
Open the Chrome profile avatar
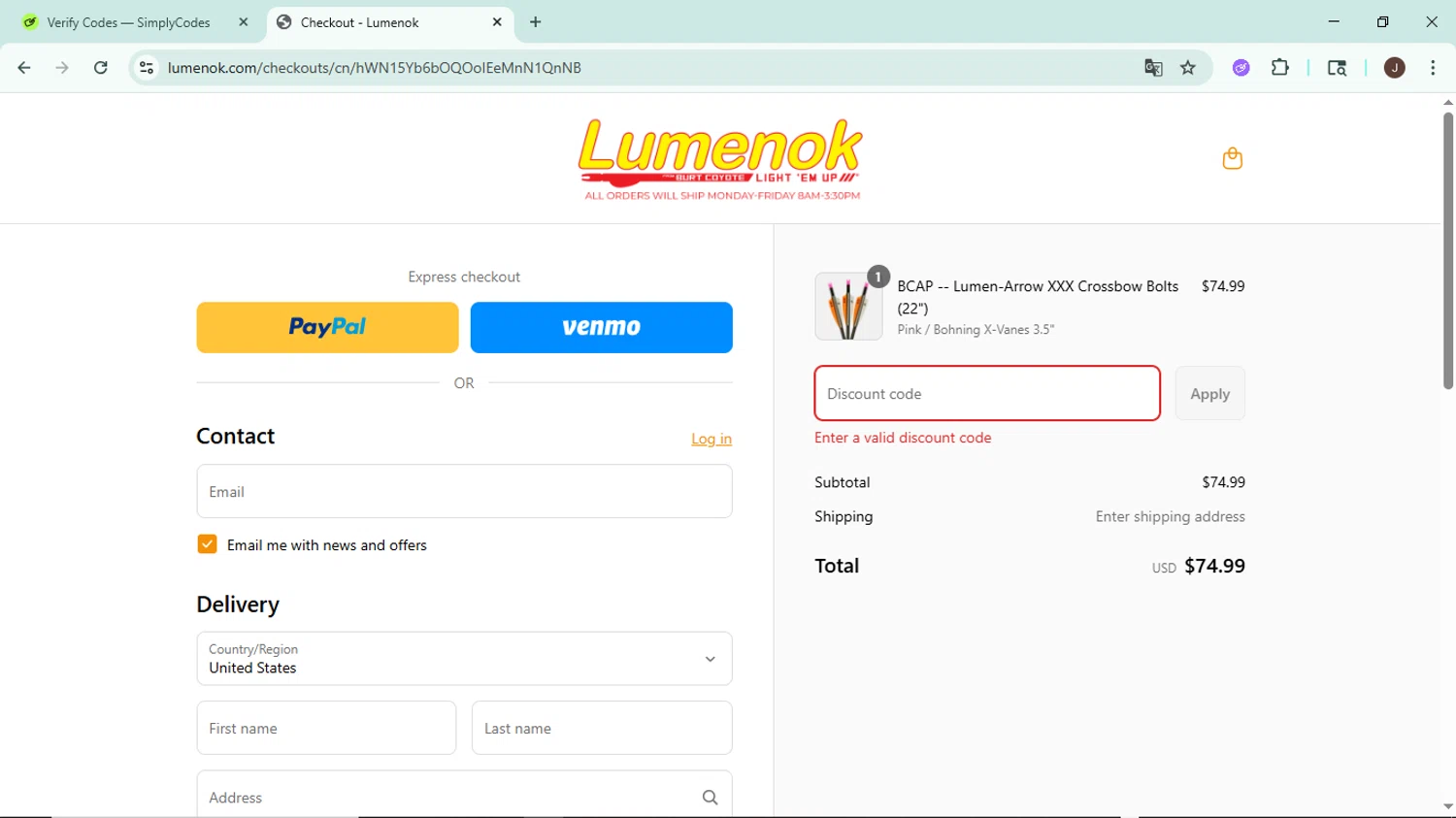[1394, 68]
